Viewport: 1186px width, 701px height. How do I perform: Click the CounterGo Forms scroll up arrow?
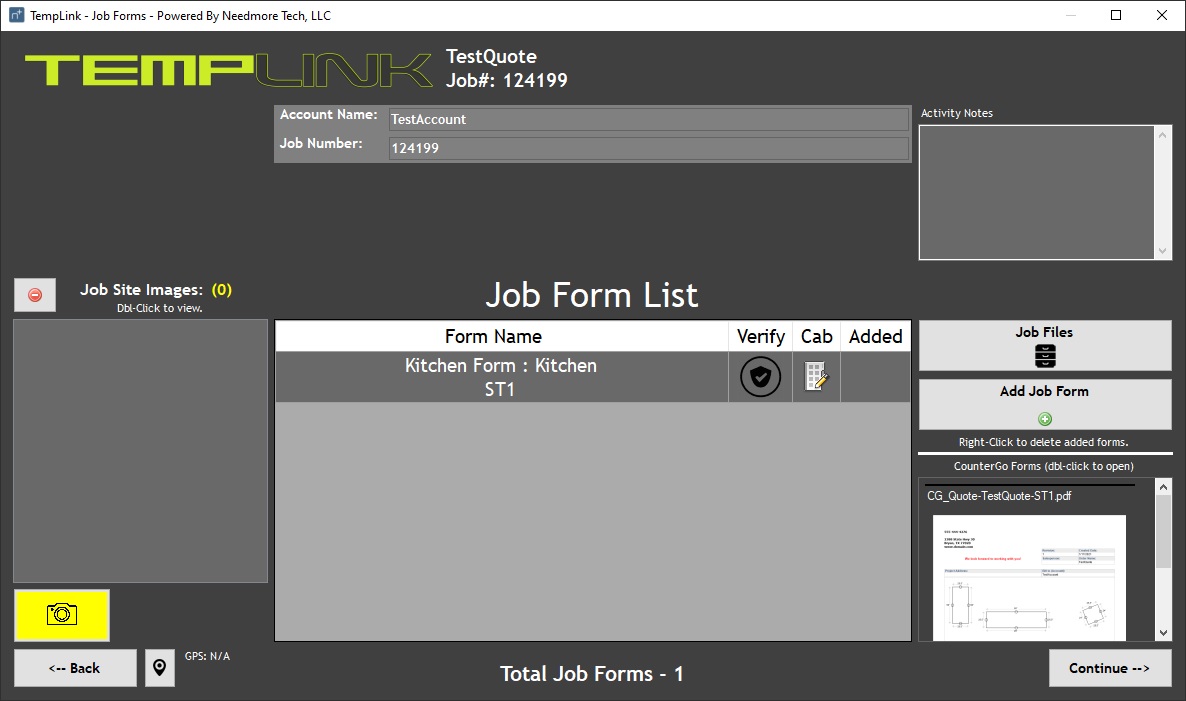coord(1163,486)
